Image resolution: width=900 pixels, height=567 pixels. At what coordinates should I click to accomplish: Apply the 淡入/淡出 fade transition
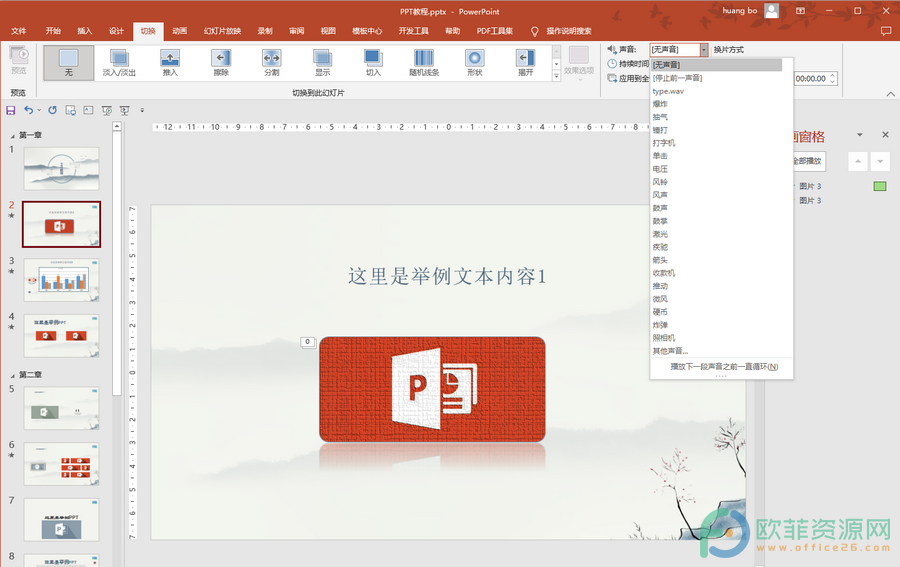pos(119,63)
